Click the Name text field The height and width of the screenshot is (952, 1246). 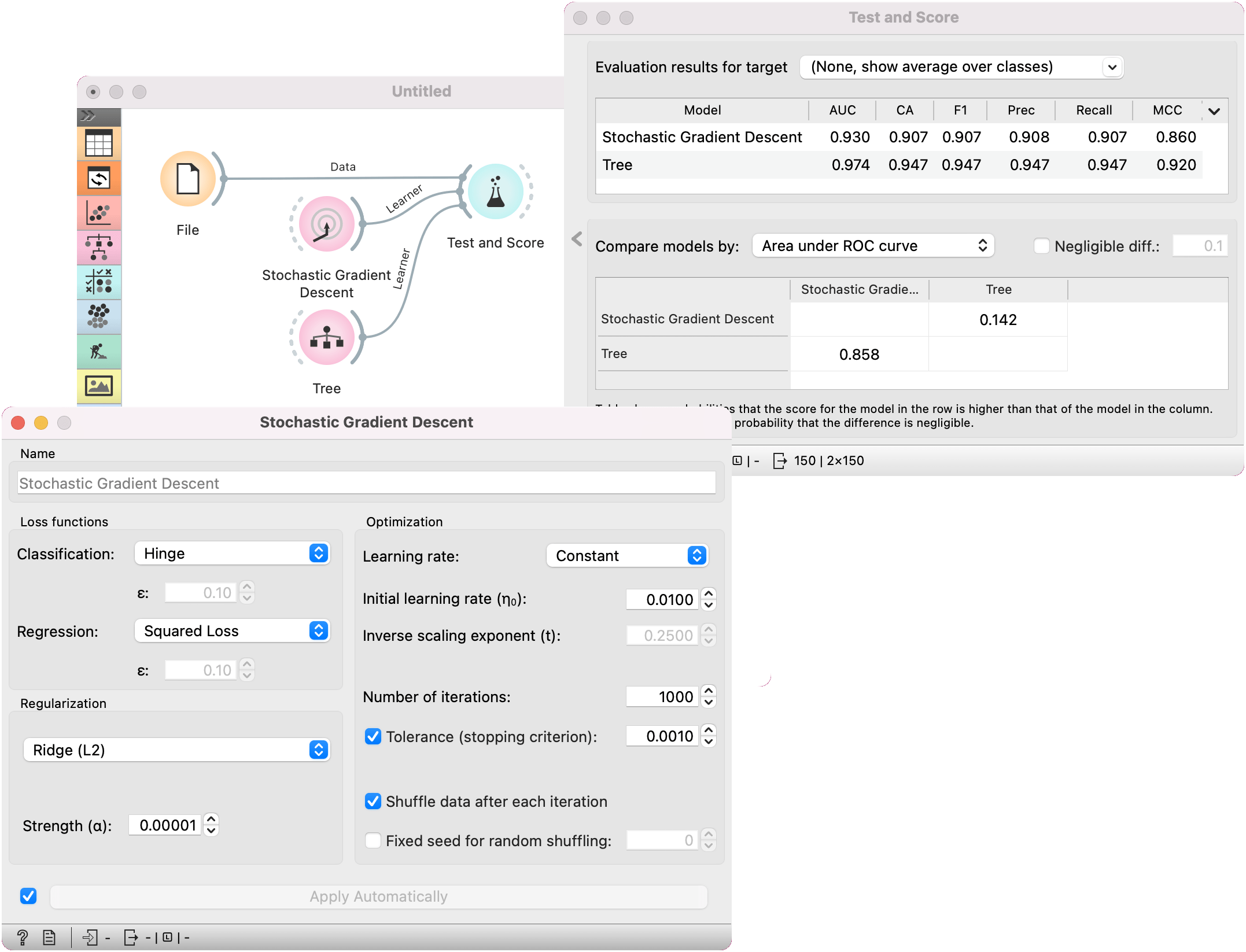[367, 483]
